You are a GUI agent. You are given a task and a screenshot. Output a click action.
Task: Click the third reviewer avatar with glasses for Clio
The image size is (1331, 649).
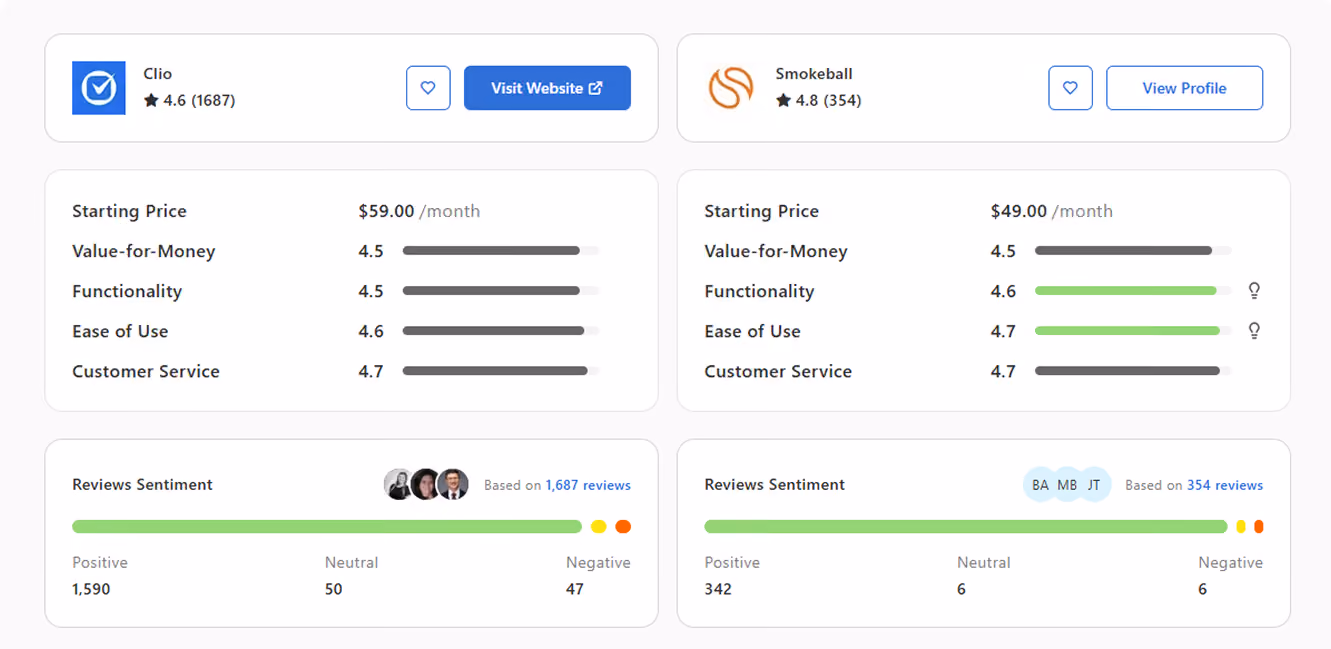pos(454,484)
